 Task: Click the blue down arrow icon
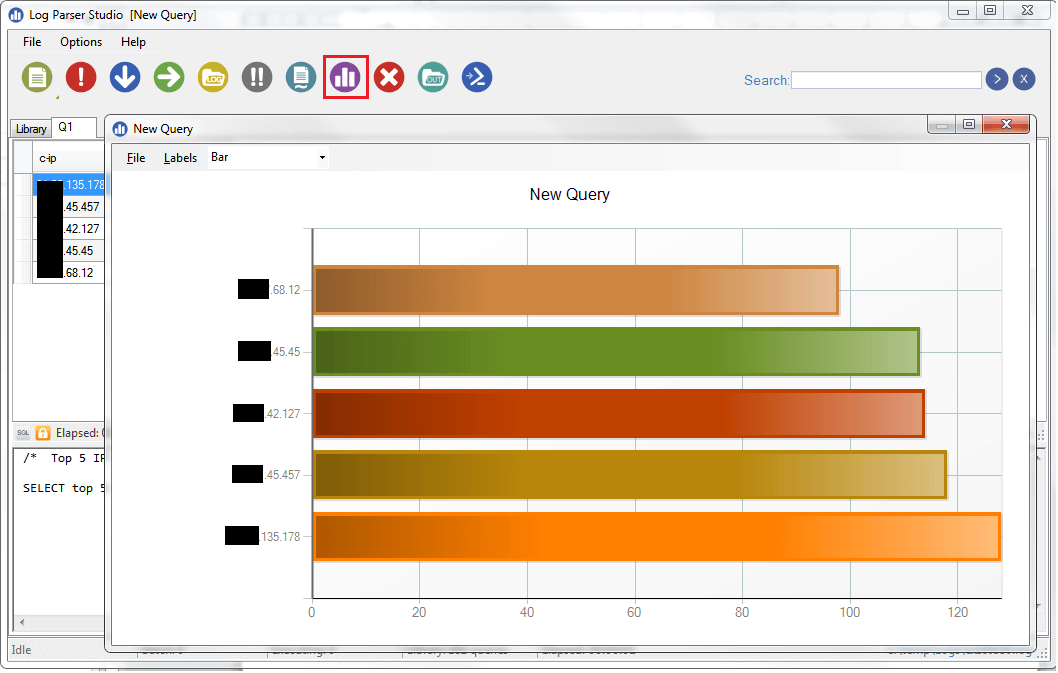[125, 77]
